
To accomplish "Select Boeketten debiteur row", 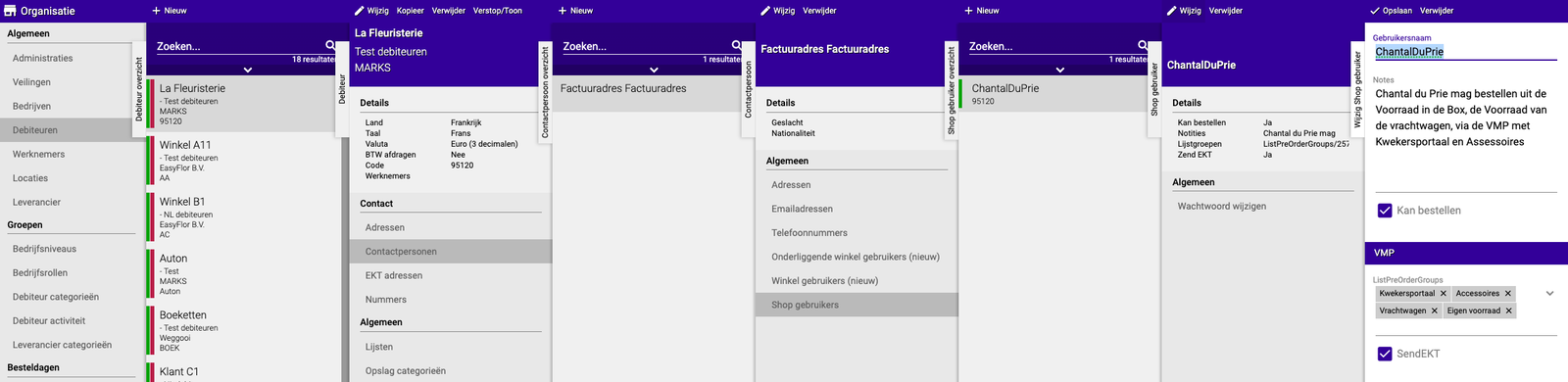I will point(243,330).
